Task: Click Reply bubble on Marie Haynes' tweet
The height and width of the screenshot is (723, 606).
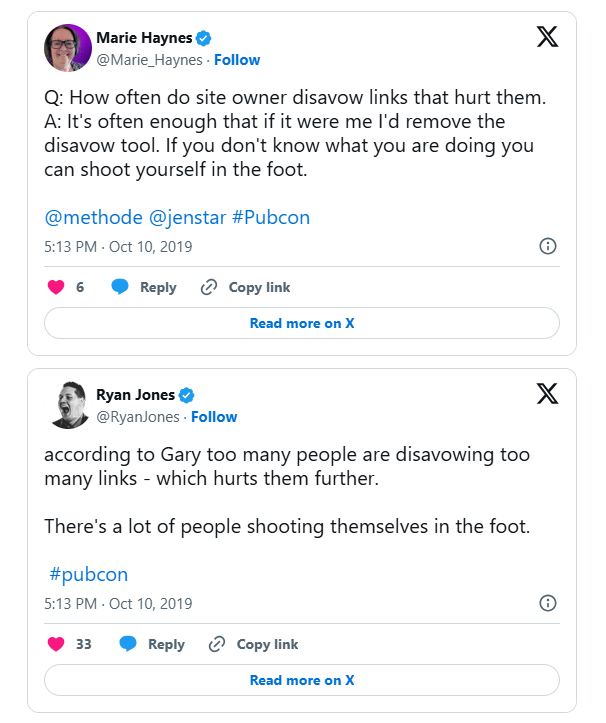Action: [120, 287]
